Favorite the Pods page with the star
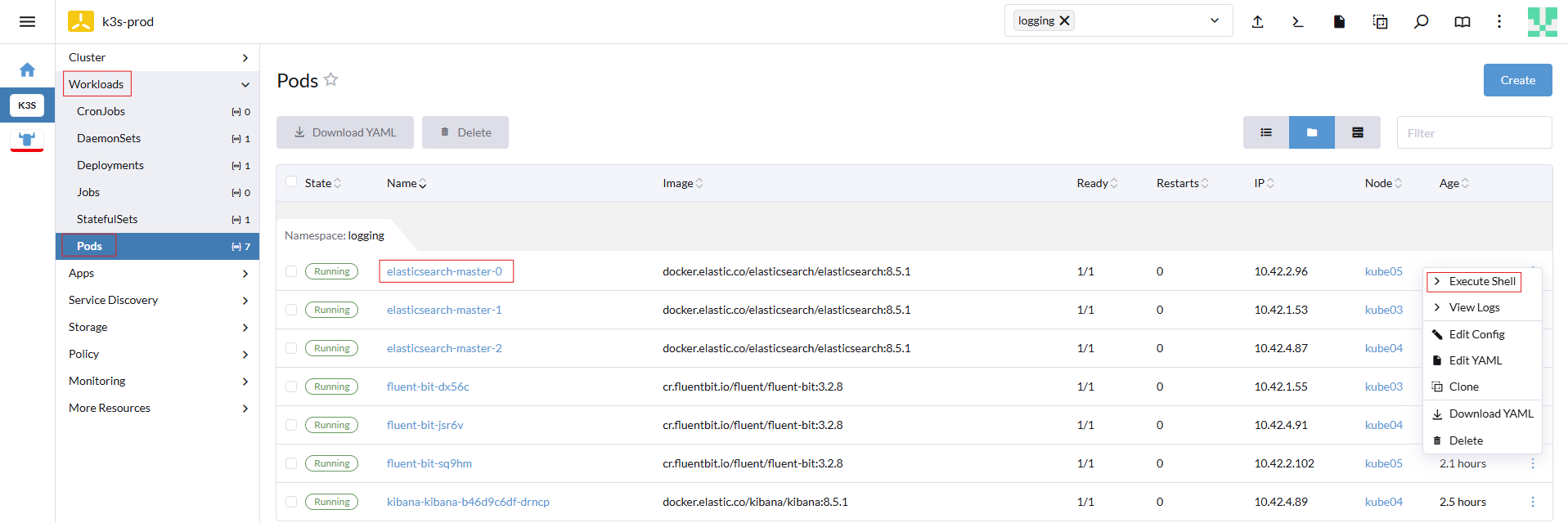Viewport: 1568px width, 523px height. (x=330, y=79)
